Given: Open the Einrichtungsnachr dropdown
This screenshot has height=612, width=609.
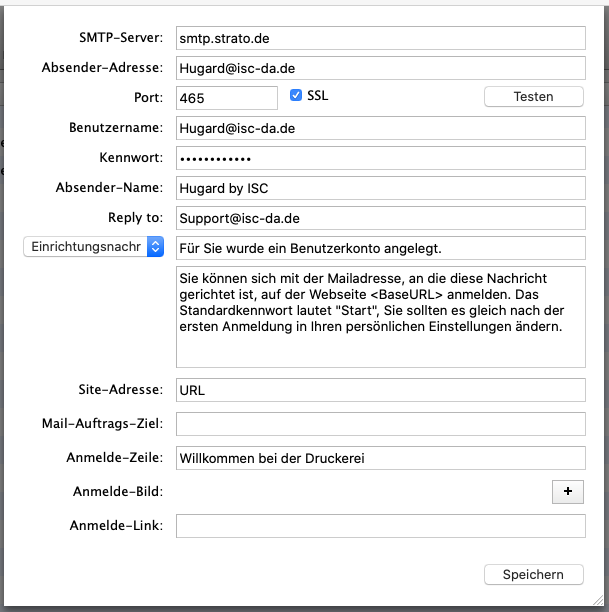Looking at the screenshot, I should click(94, 247).
